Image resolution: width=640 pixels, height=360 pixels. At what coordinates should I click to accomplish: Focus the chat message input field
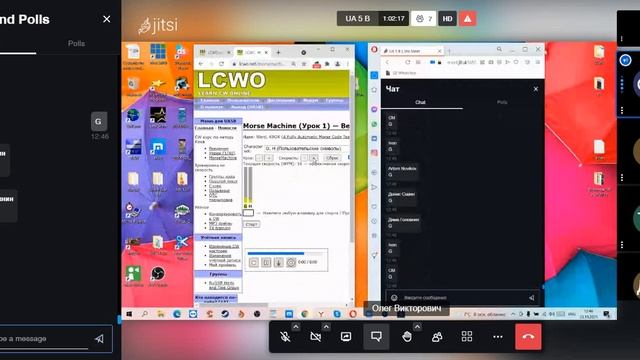[44, 339]
